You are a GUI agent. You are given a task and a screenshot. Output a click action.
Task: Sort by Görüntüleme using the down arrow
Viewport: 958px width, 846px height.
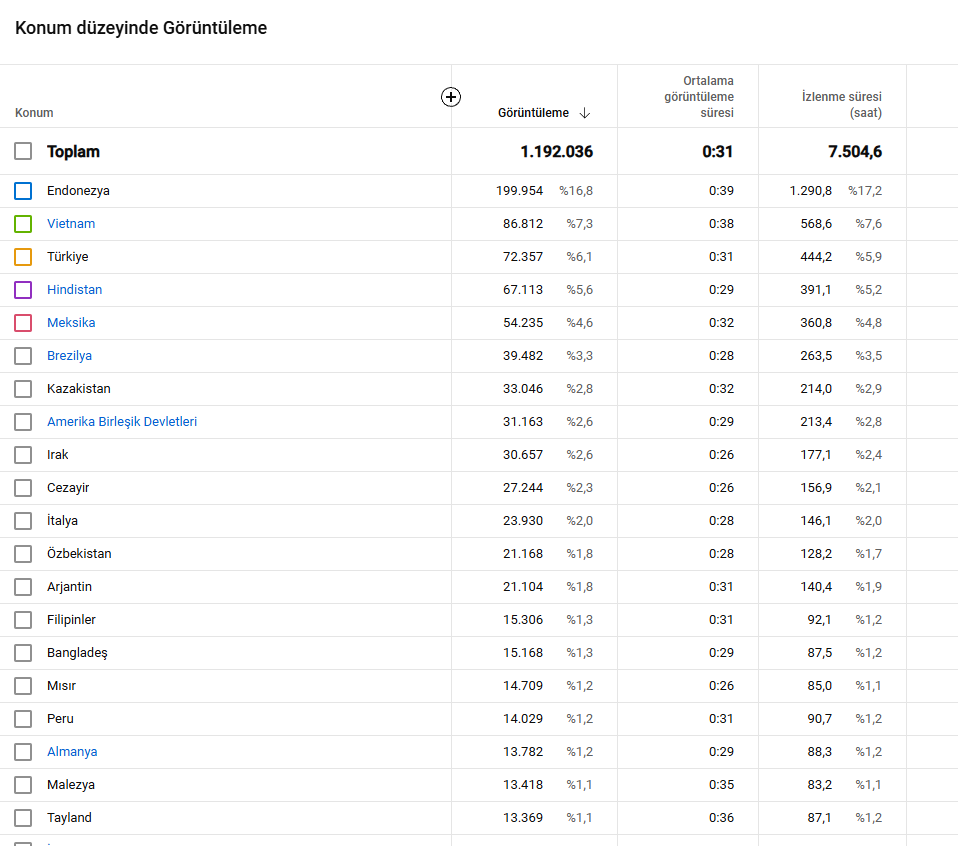(x=585, y=113)
